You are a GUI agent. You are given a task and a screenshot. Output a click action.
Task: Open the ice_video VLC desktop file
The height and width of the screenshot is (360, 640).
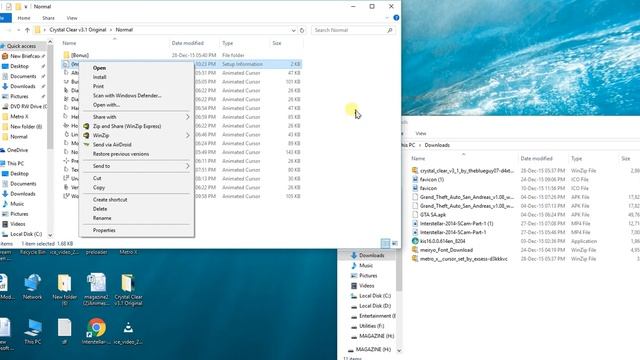coord(128,332)
